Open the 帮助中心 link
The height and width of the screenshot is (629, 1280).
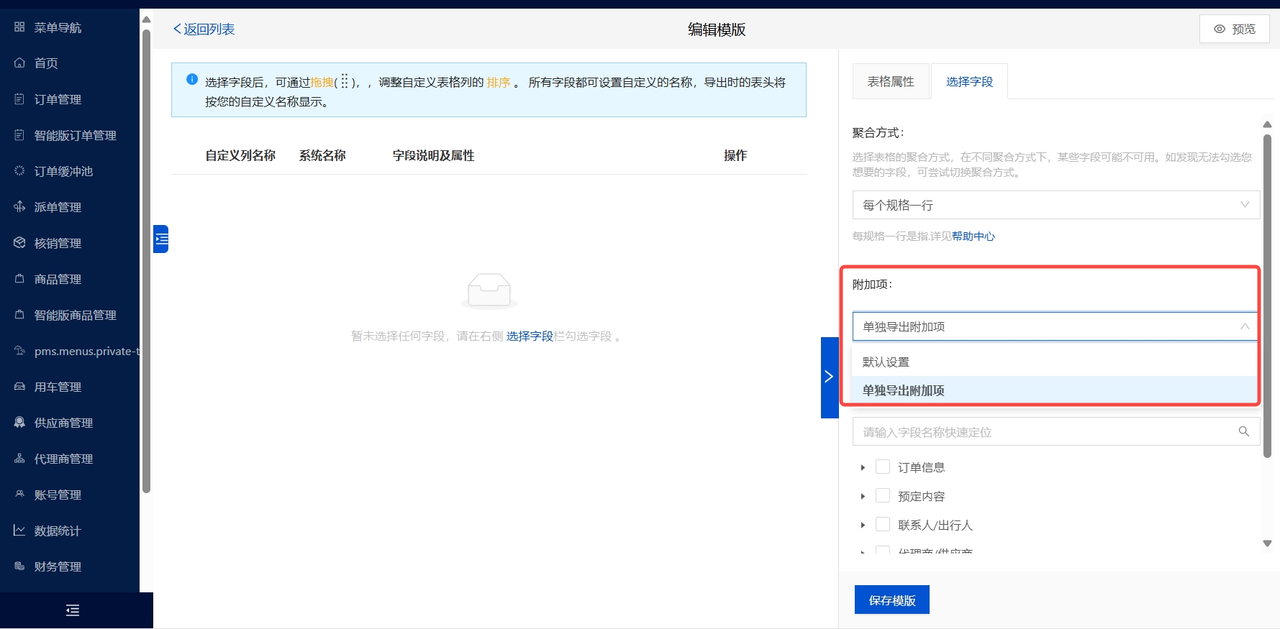(973, 237)
